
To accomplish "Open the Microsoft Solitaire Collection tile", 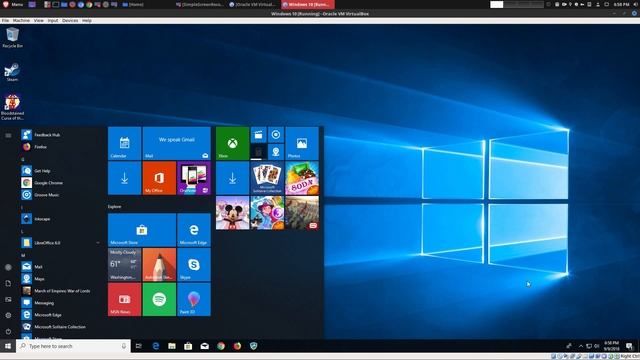I will [267, 178].
